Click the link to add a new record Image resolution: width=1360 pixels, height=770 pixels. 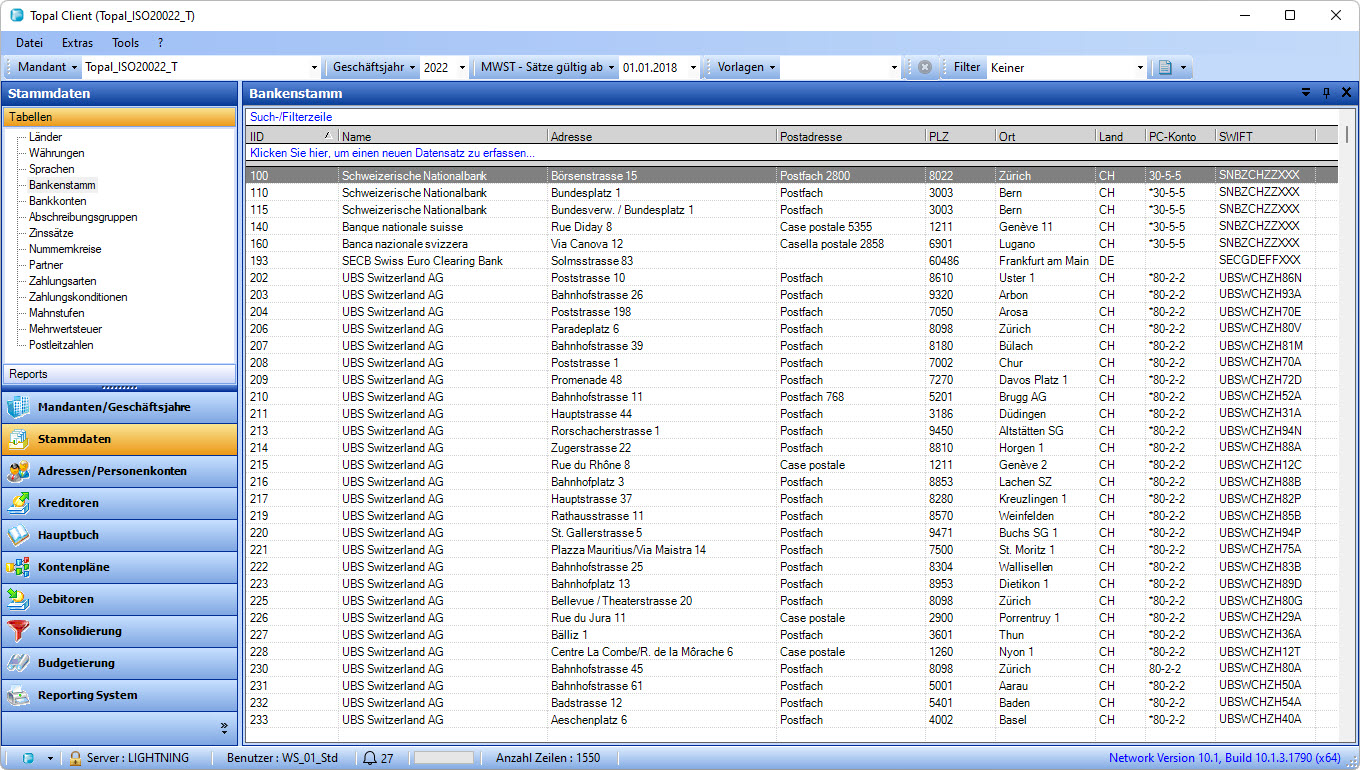(392, 153)
